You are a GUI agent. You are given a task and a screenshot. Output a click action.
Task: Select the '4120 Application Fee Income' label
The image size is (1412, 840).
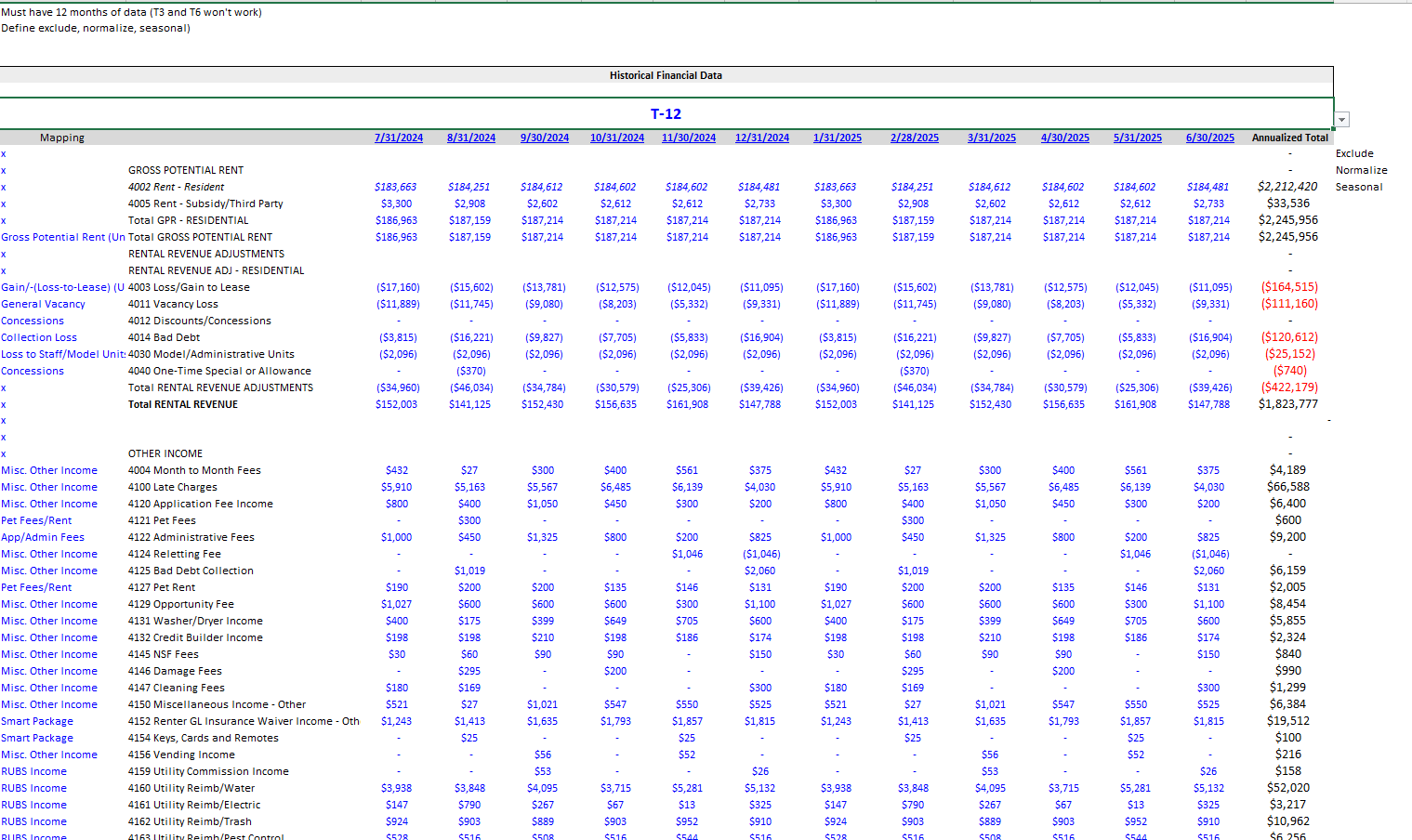tap(201, 504)
